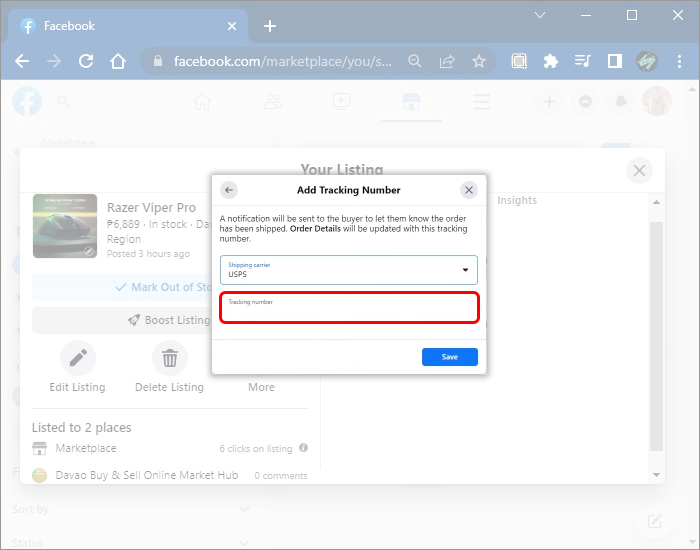Image resolution: width=700 pixels, height=550 pixels.
Task: Open Facebook account profile picture
Action: pos(657,101)
